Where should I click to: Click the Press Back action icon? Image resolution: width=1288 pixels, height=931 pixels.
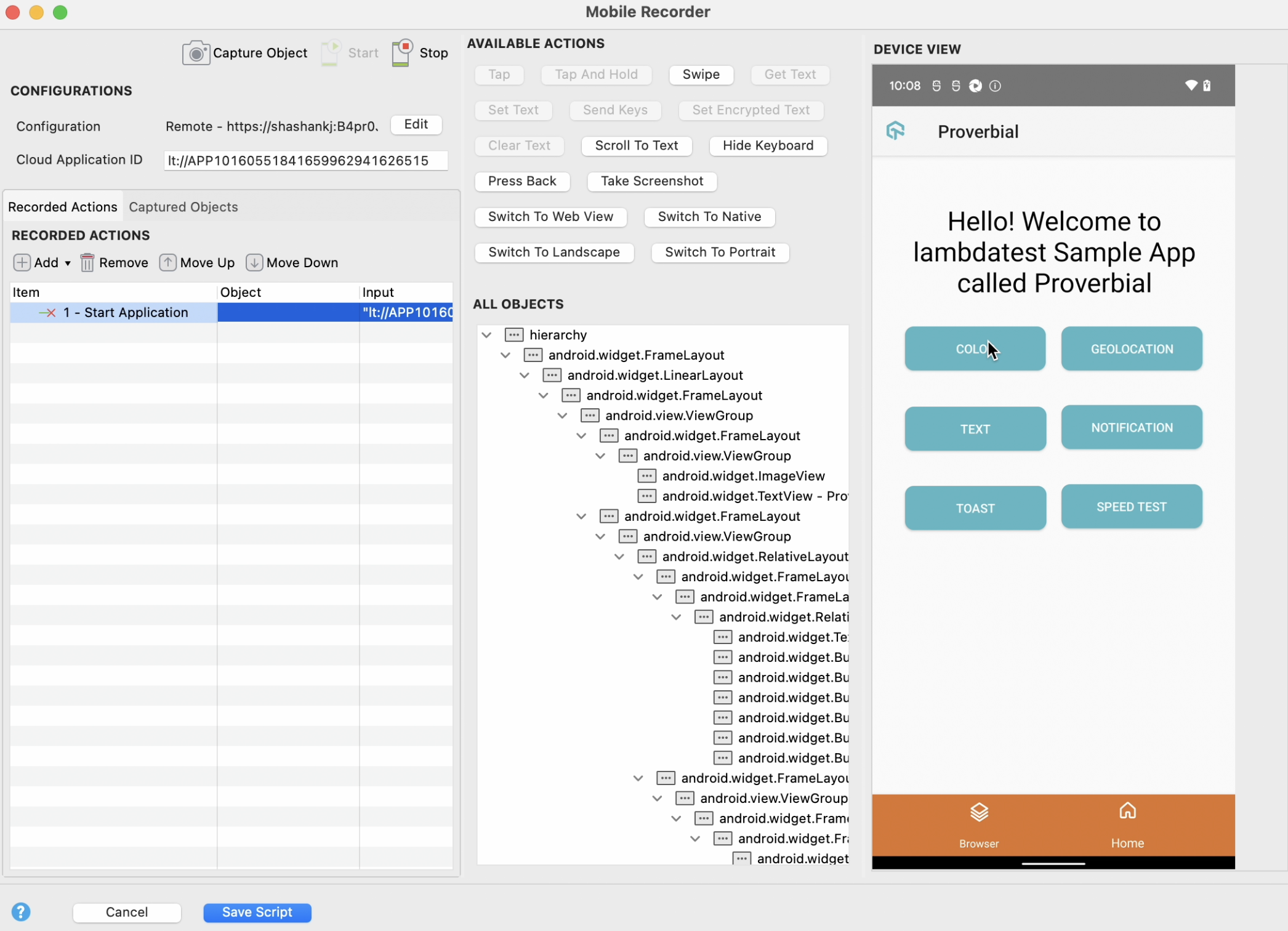pyautogui.click(x=523, y=181)
